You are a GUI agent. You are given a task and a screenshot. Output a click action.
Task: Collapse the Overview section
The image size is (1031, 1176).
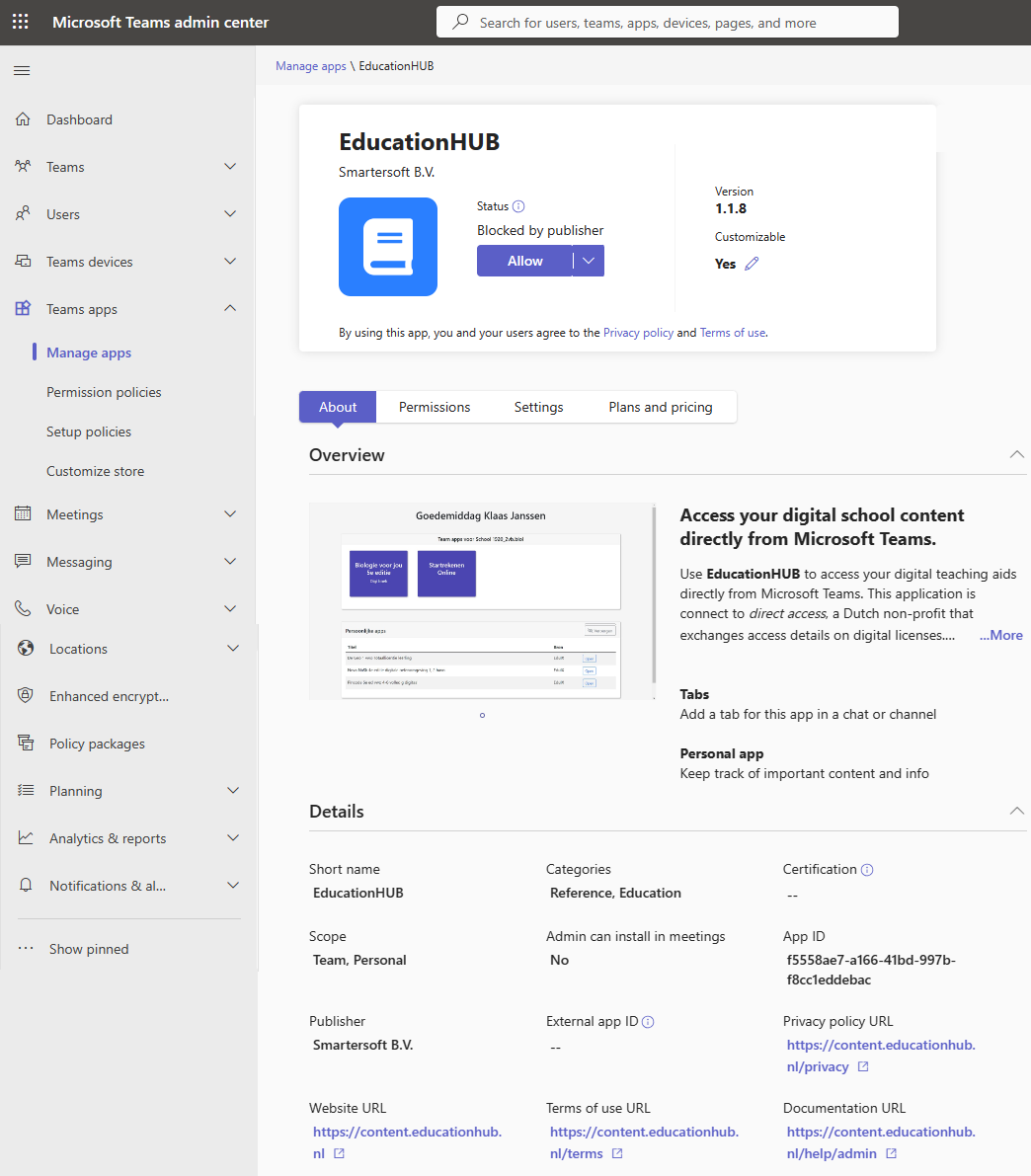click(1017, 454)
